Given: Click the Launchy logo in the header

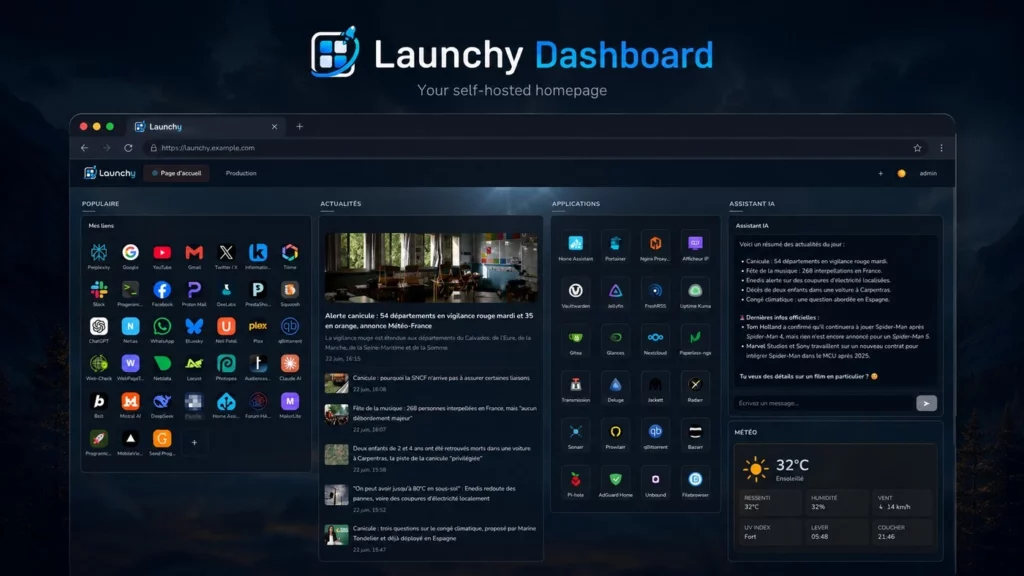Looking at the screenshot, I should 109,173.
